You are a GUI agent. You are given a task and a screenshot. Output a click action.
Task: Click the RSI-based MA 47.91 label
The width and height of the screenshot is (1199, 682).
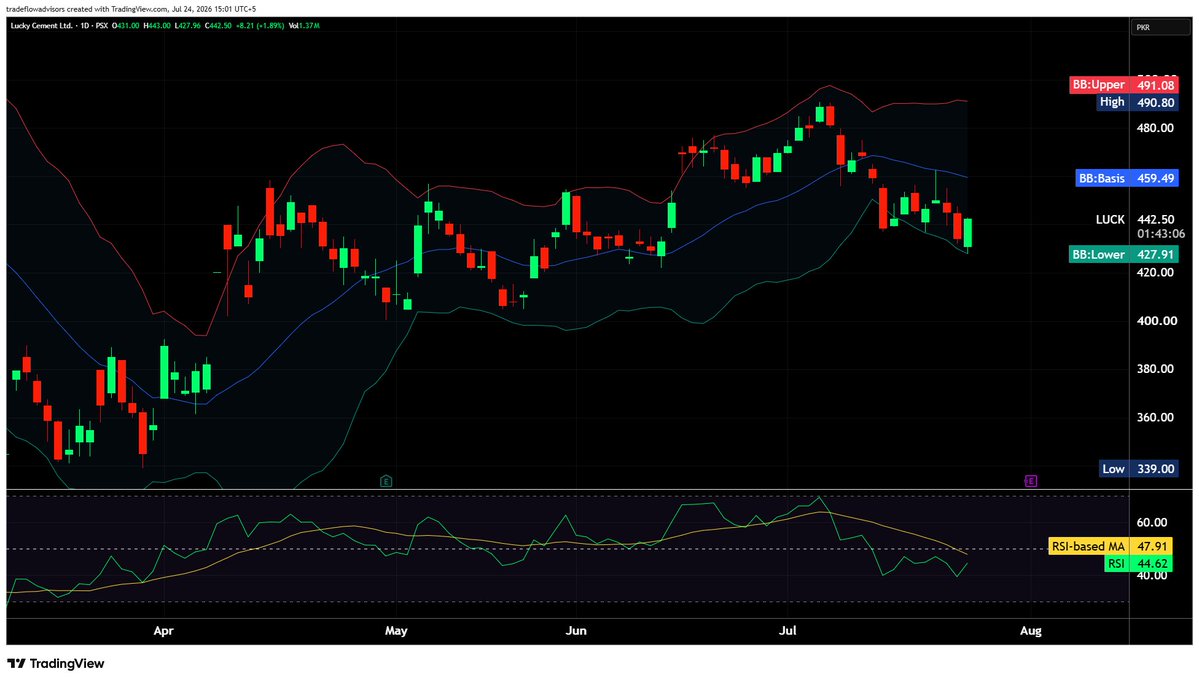[1110, 547]
